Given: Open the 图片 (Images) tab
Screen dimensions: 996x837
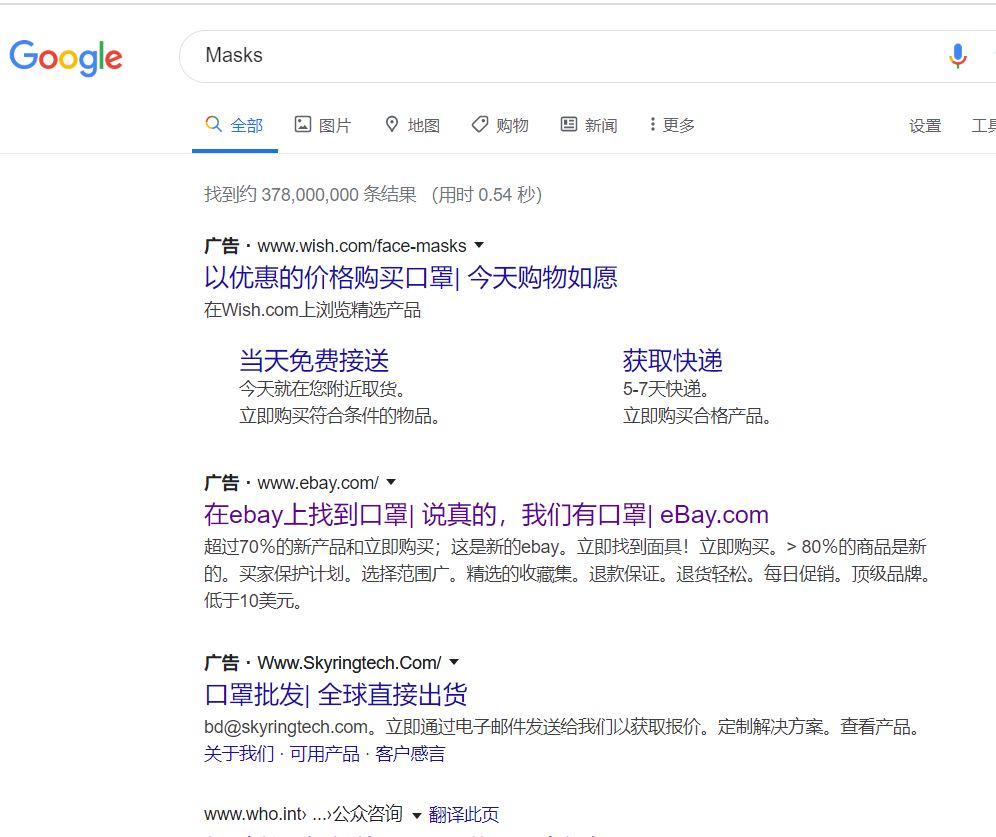Looking at the screenshot, I should (322, 125).
